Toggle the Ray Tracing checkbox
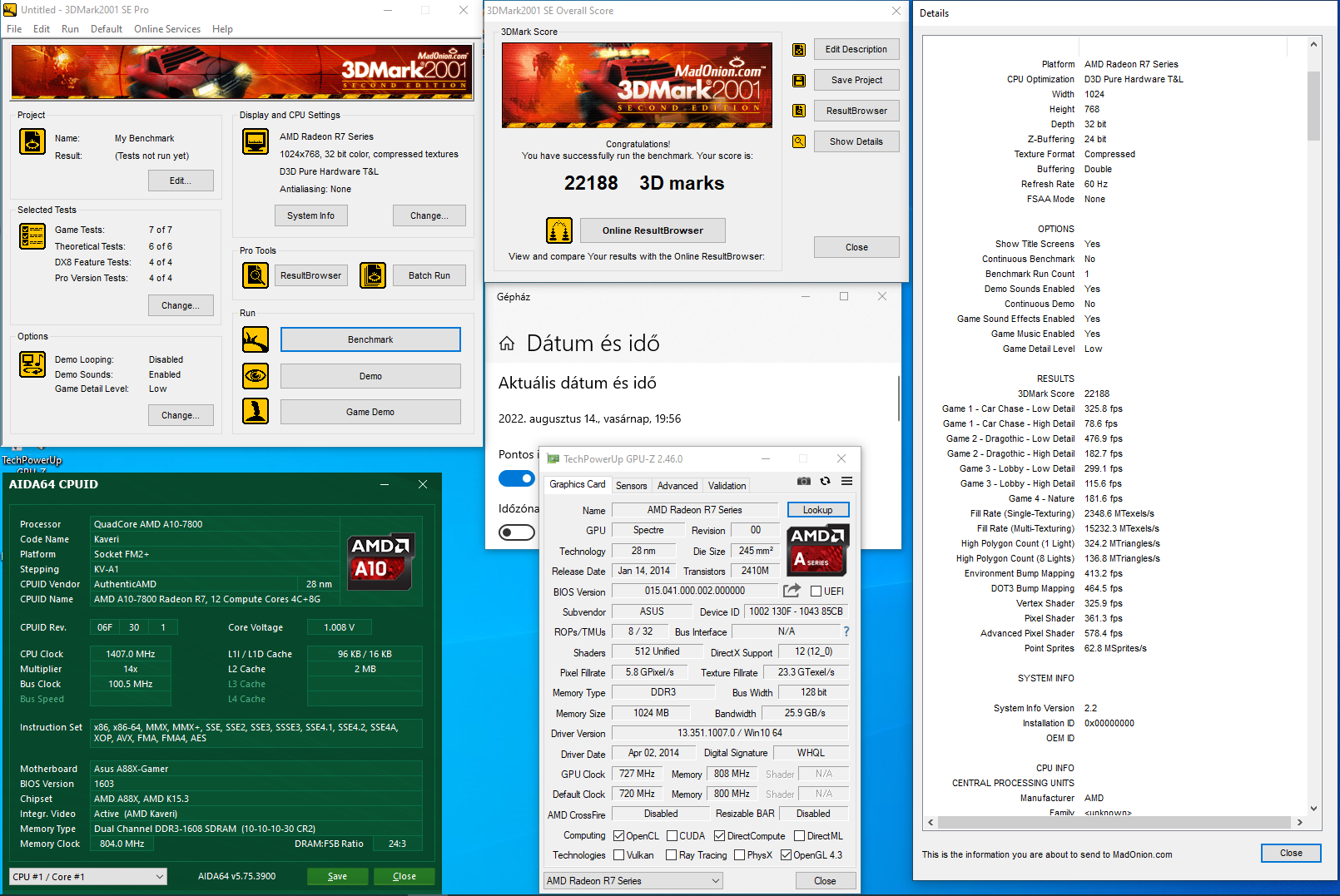This screenshot has height=896, width=1340. 671,855
